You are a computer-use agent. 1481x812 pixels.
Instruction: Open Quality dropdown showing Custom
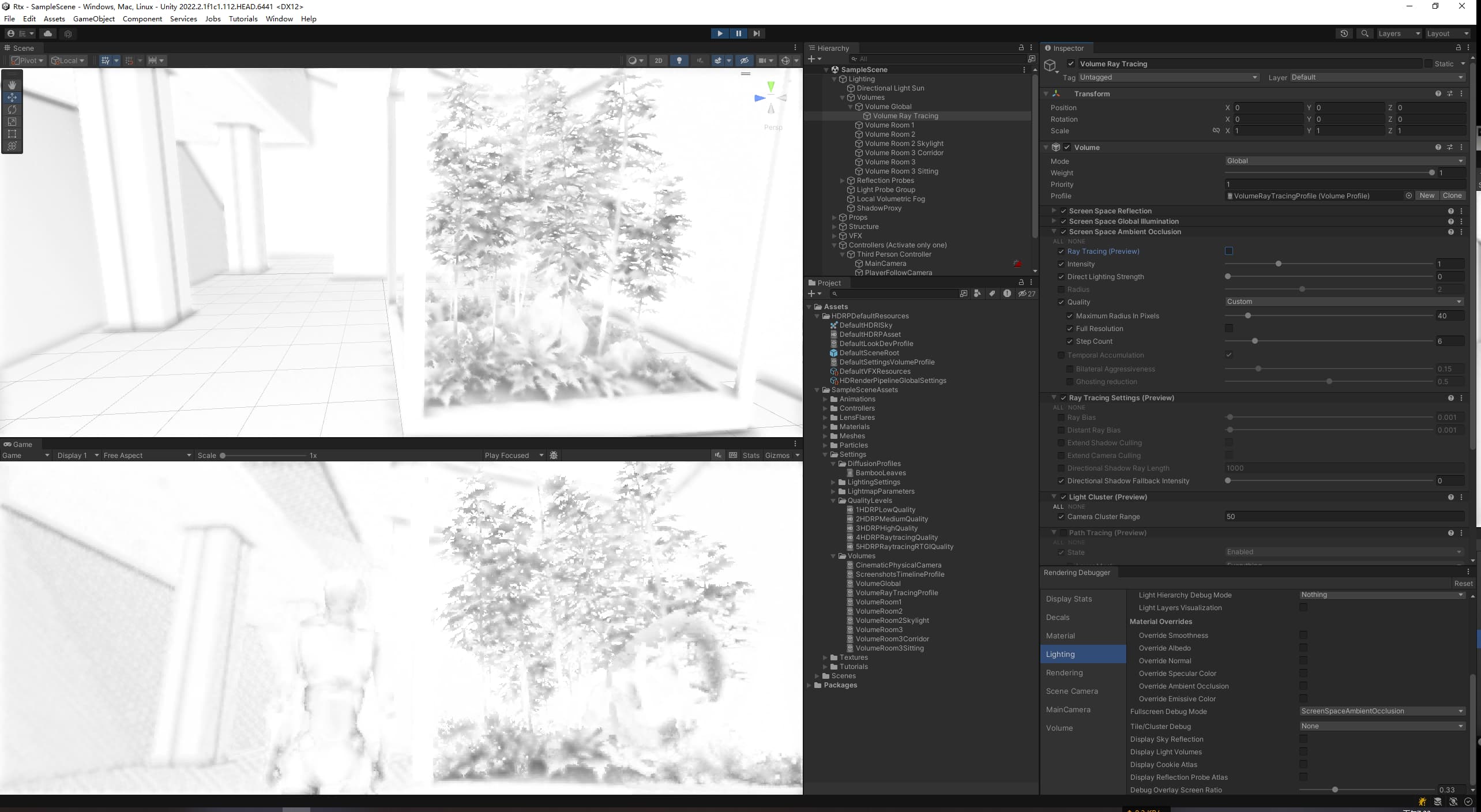(1345, 302)
